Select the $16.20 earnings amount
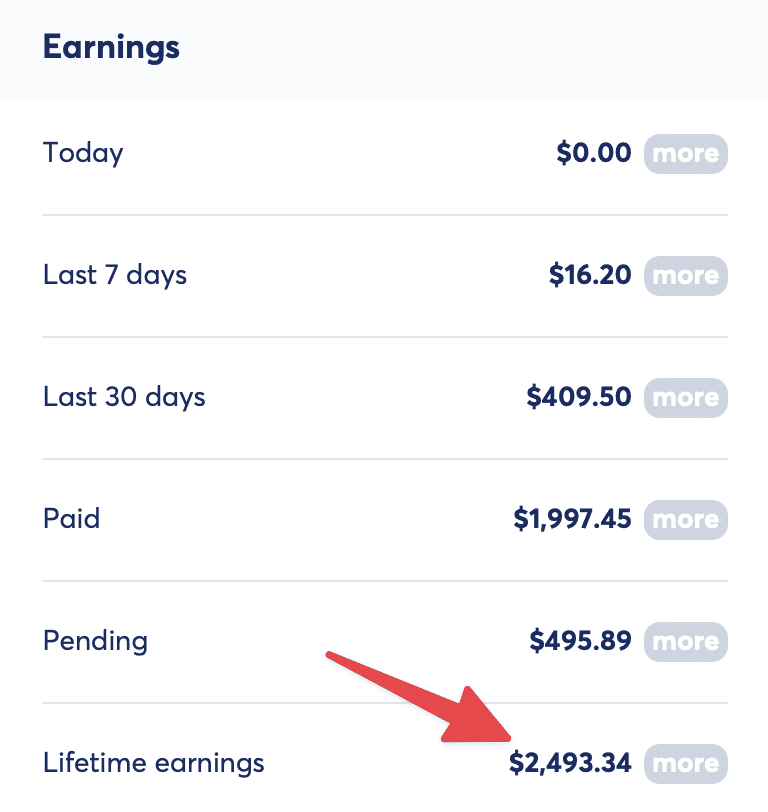 590,276
